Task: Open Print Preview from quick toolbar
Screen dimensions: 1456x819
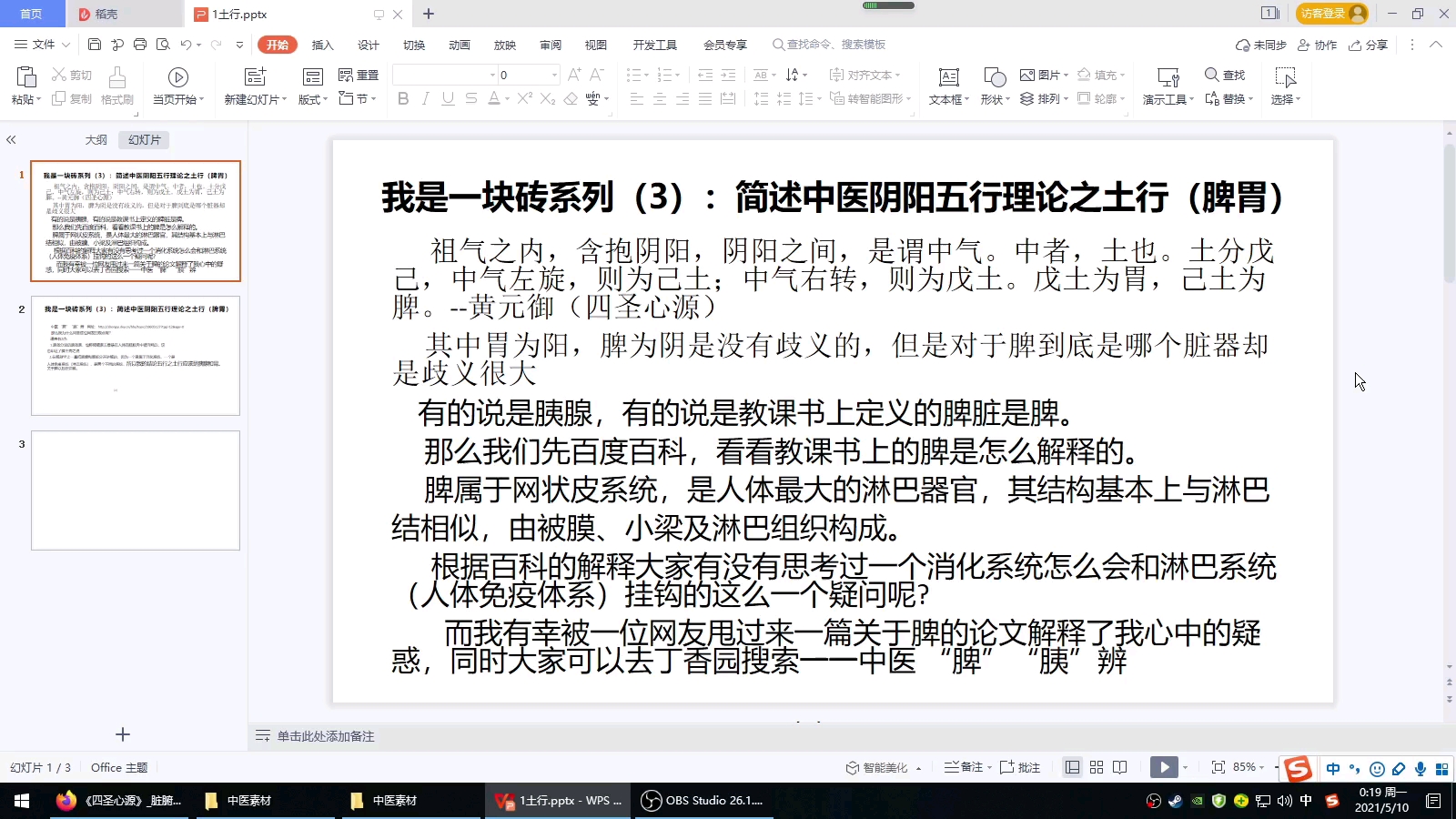Action: (x=163, y=45)
